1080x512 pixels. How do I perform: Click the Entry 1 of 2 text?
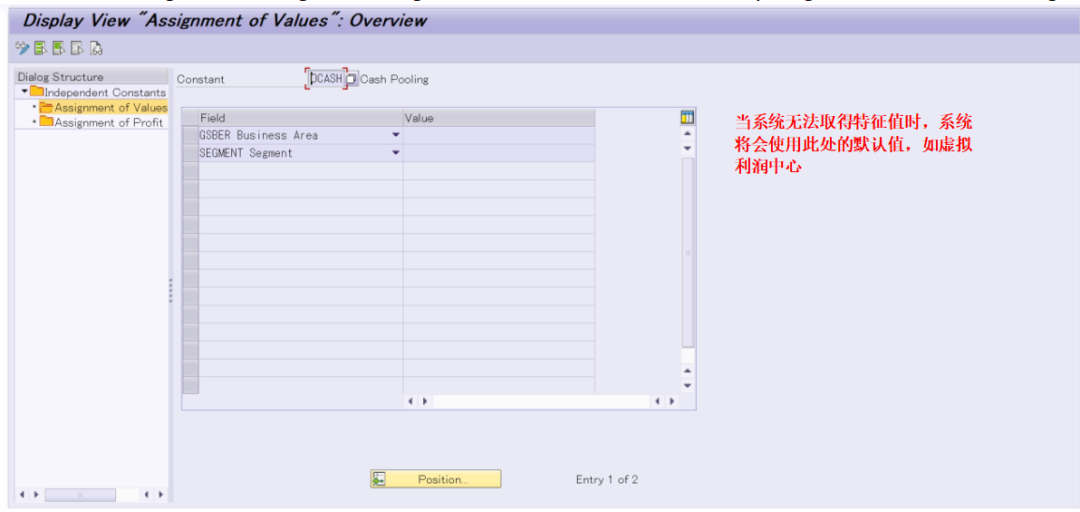tap(607, 480)
